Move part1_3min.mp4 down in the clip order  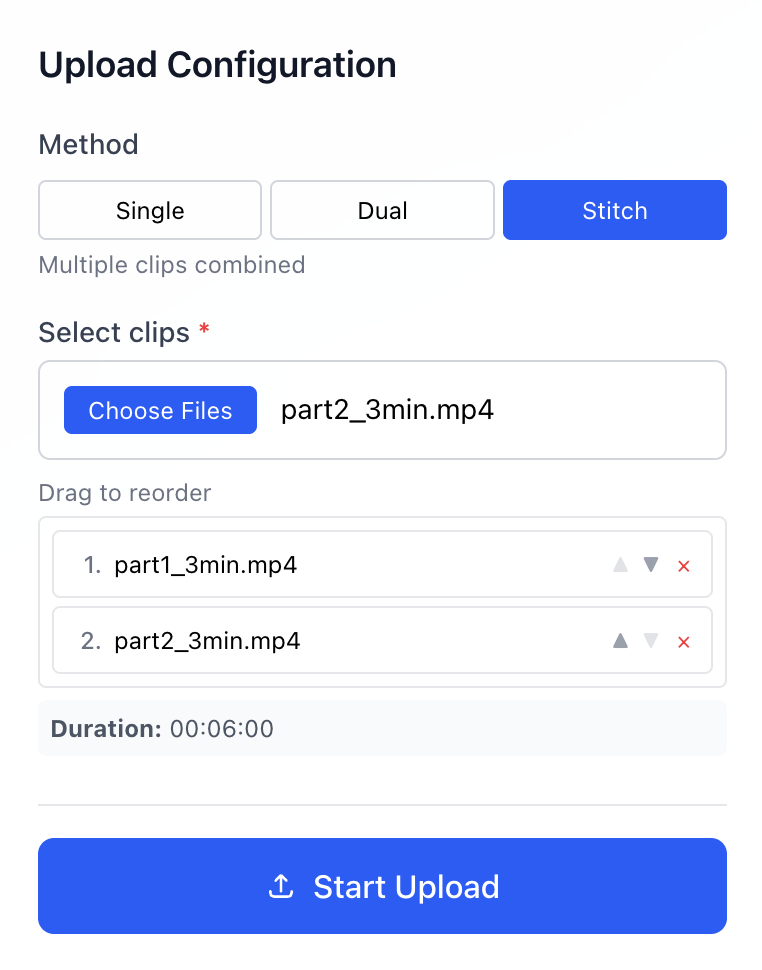(x=651, y=564)
